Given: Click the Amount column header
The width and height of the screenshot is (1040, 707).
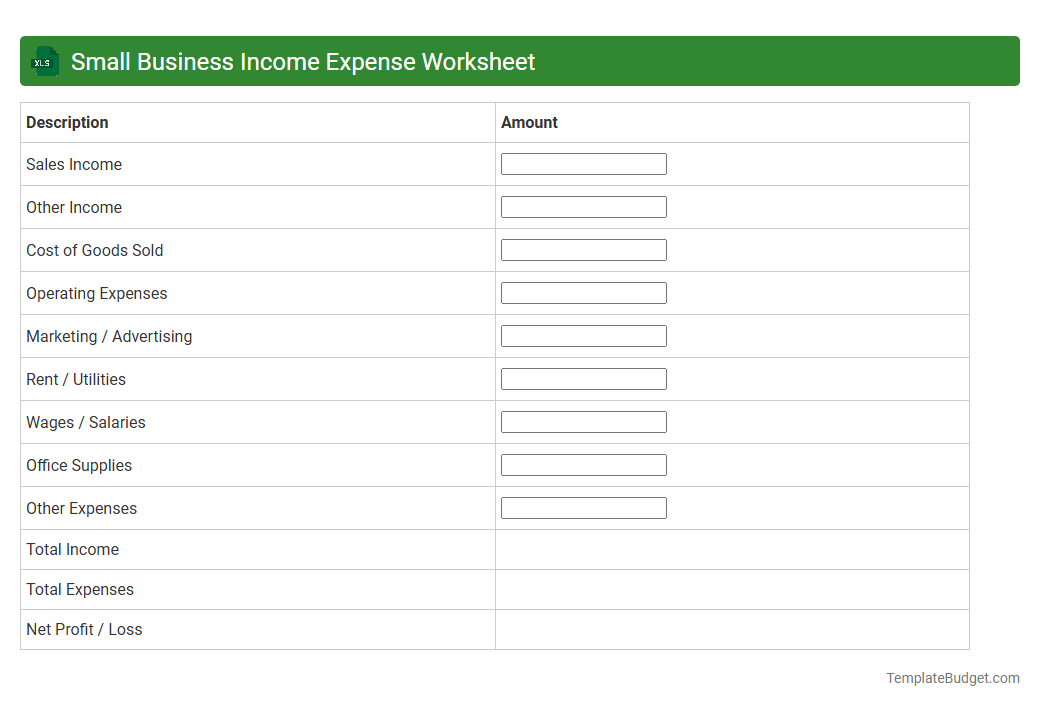Looking at the screenshot, I should coord(529,122).
